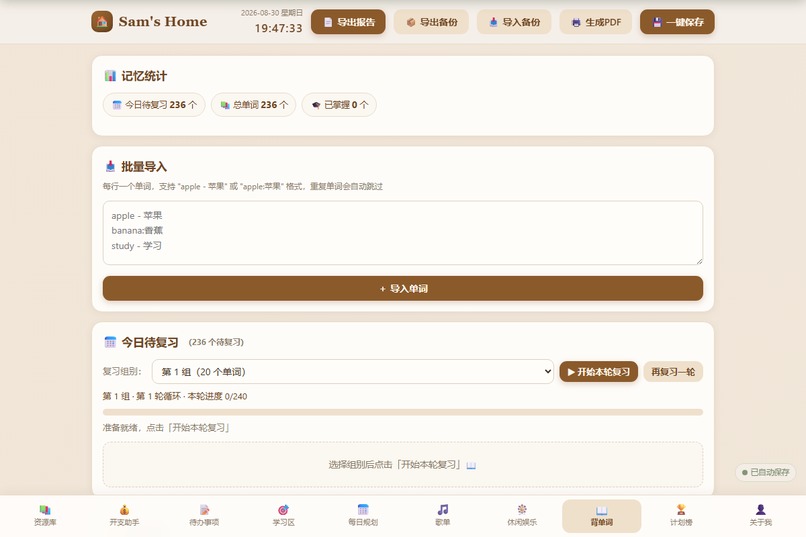Viewport: 806px width, 537px height.
Task: Open the 资源库 resources tab
Action: coord(45,515)
